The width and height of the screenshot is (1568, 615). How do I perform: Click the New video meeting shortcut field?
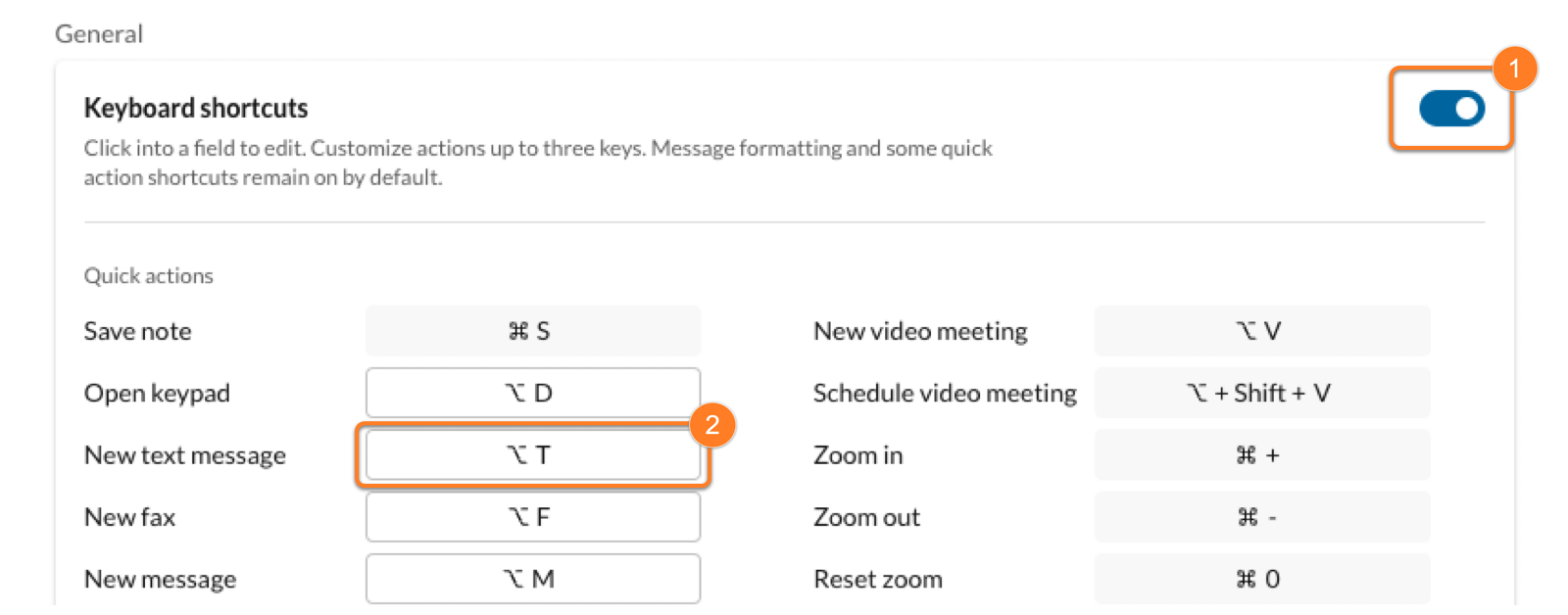click(1261, 331)
